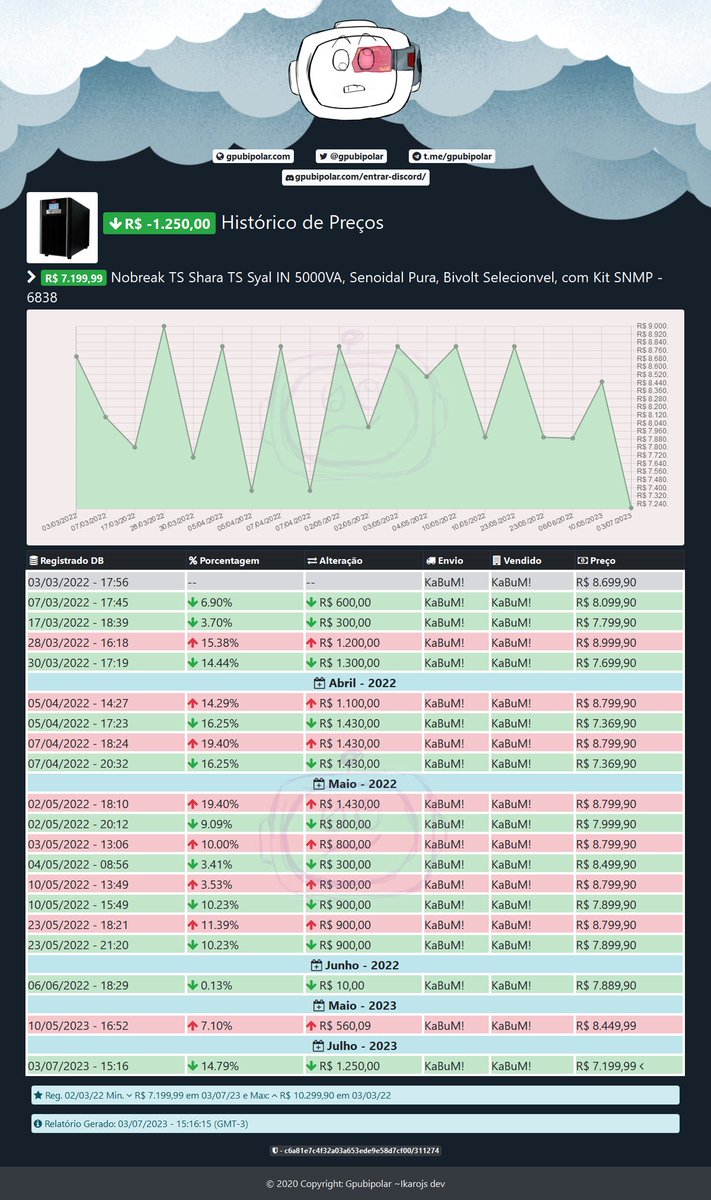This screenshot has height=1200, width=711.
Task: Open the @gpubipolar Twitter link
Action: click(352, 157)
